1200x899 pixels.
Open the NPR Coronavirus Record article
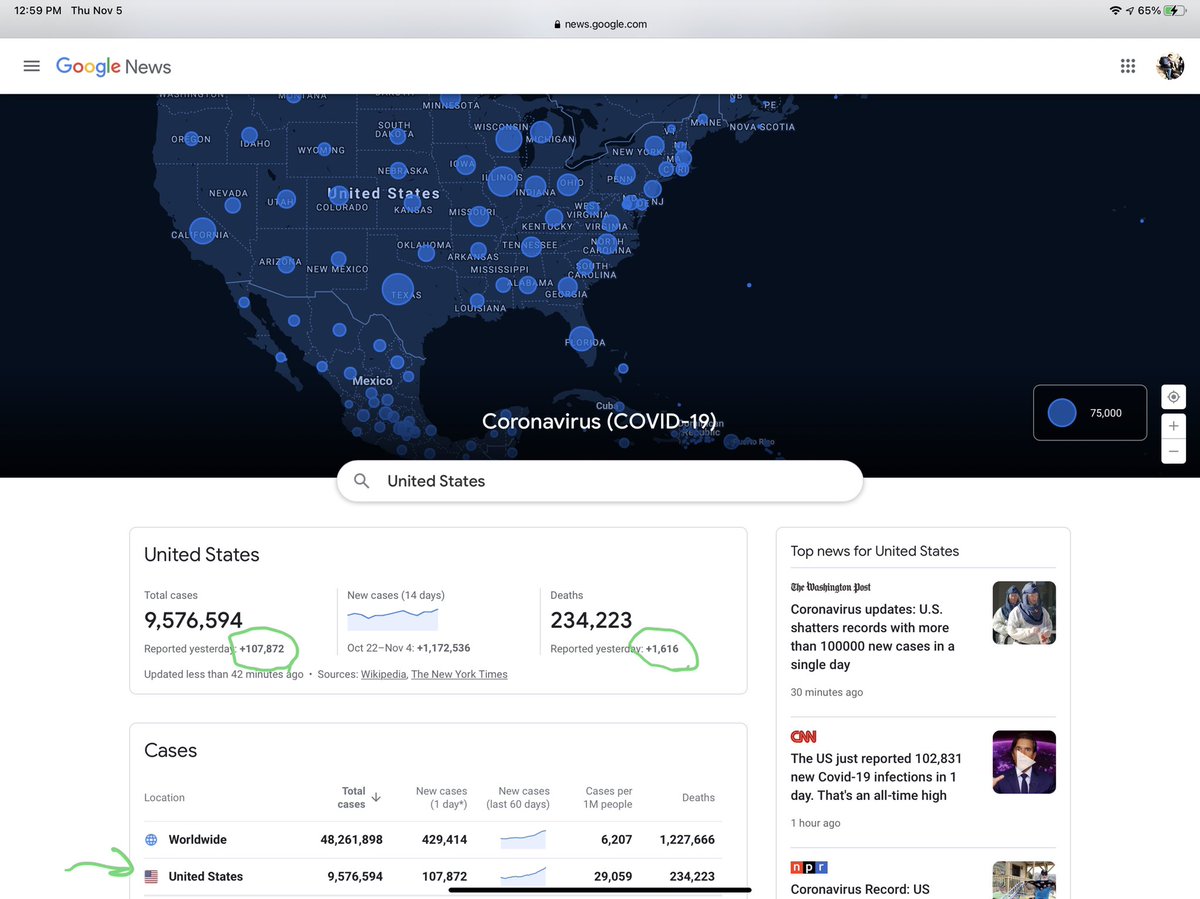click(x=860, y=889)
